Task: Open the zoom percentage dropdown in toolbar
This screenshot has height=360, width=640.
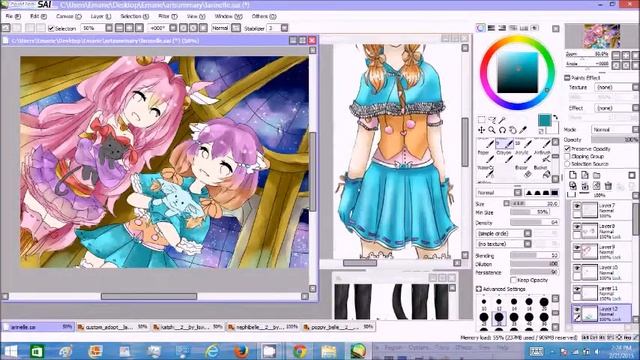Action: [x=109, y=28]
